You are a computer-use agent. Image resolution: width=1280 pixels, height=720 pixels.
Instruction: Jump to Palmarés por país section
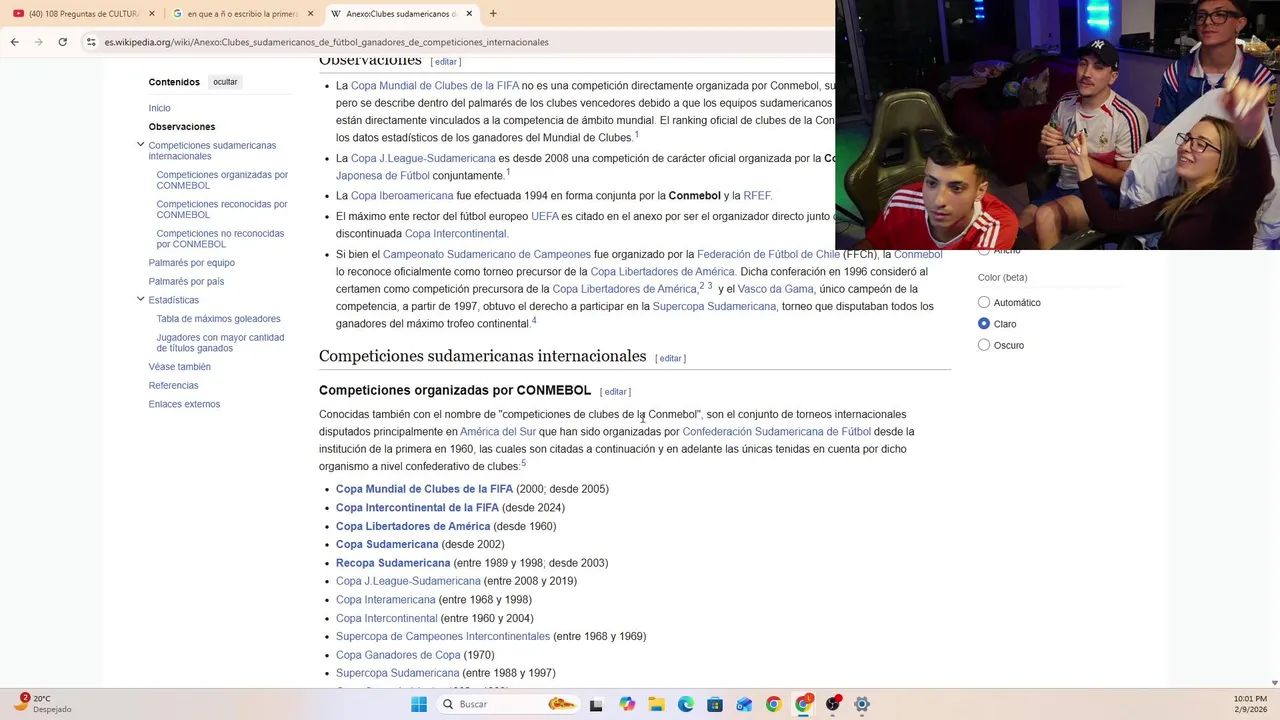click(x=186, y=282)
